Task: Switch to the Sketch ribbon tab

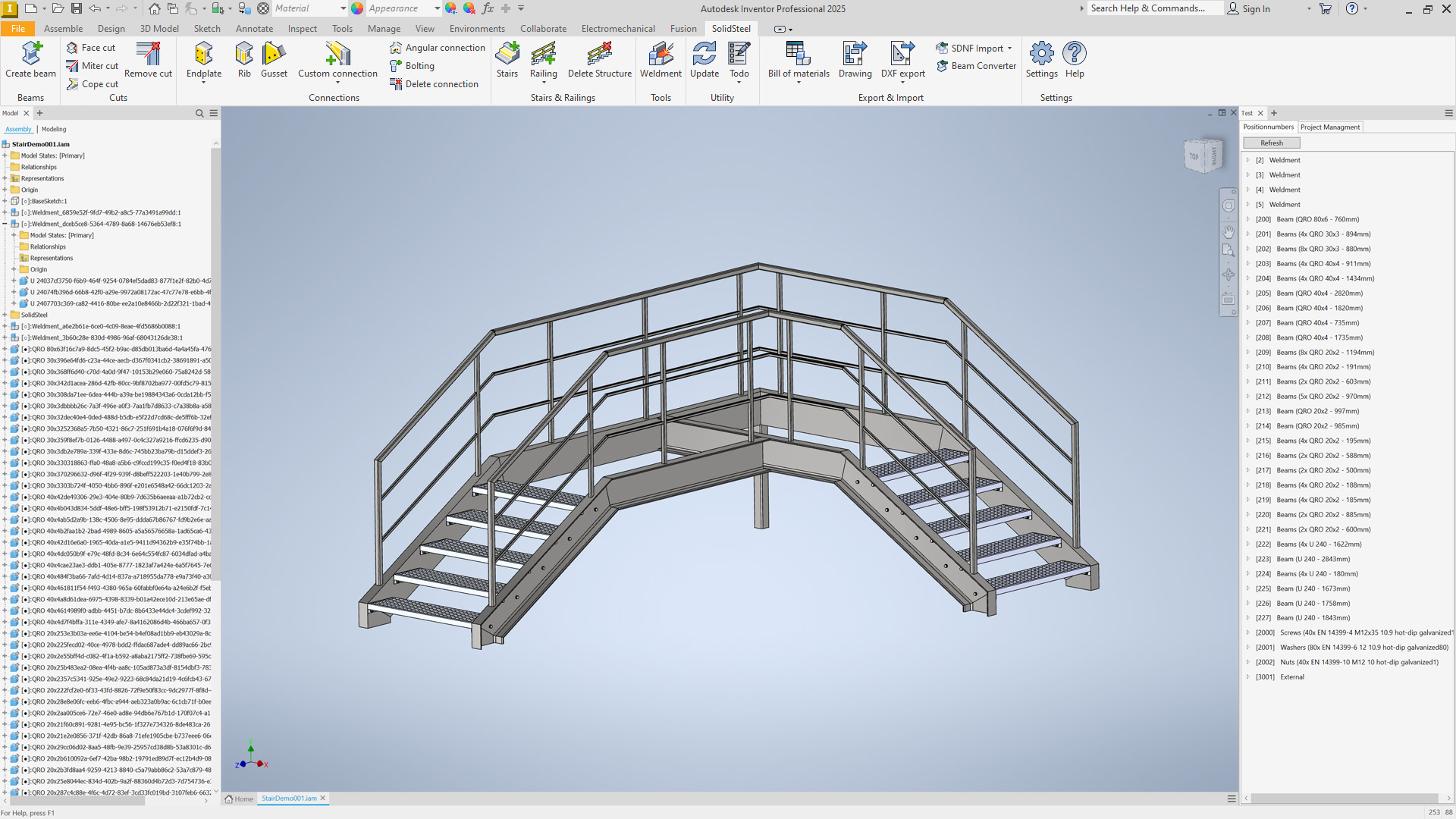Action: [x=207, y=29]
